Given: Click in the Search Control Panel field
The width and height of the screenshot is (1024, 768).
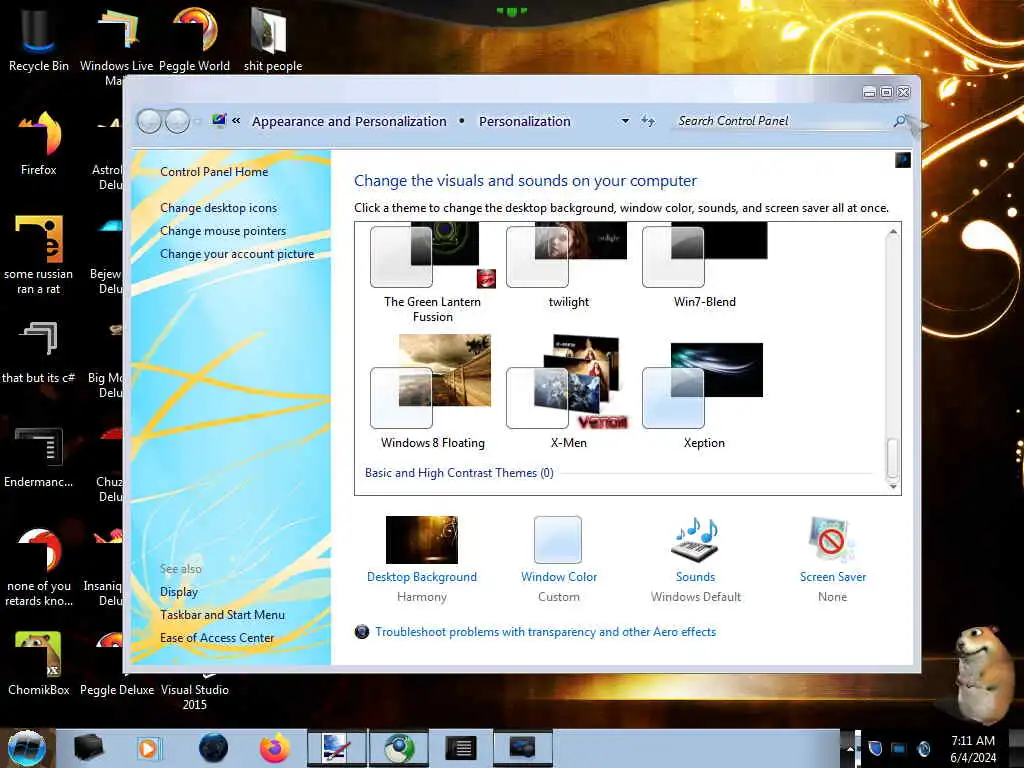Looking at the screenshot, I should [782, 121].
